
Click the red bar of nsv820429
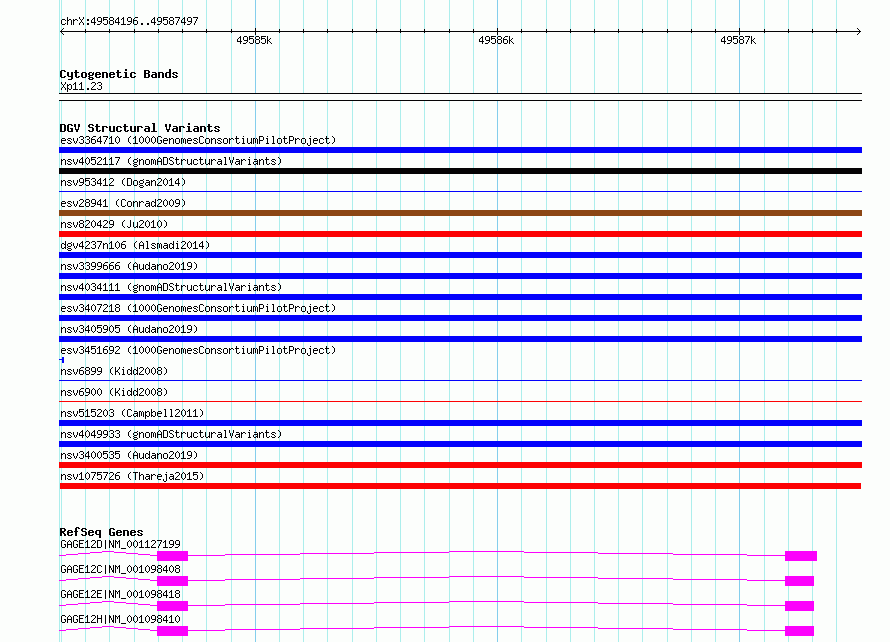pos(460,234)
